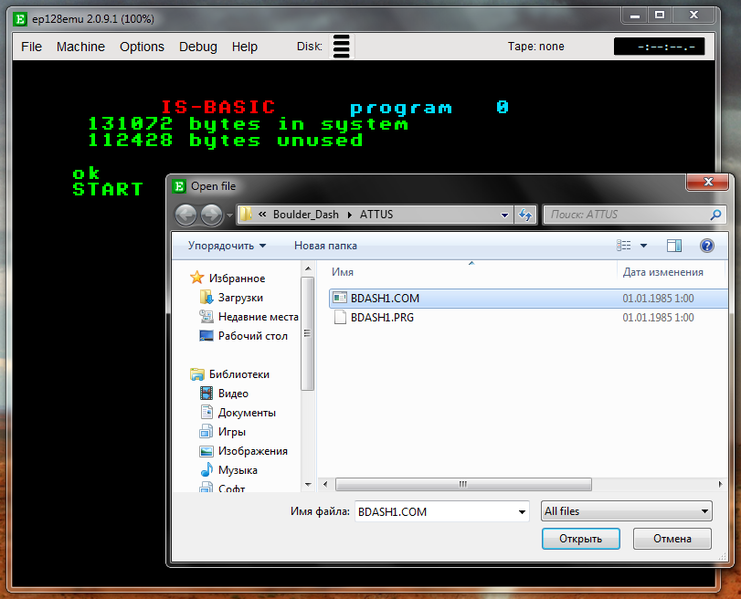Click the Избранное star icon
Image resolution: width=741 pixels, height=599 pixels.
pyautogui.click(x=197, y=278)
